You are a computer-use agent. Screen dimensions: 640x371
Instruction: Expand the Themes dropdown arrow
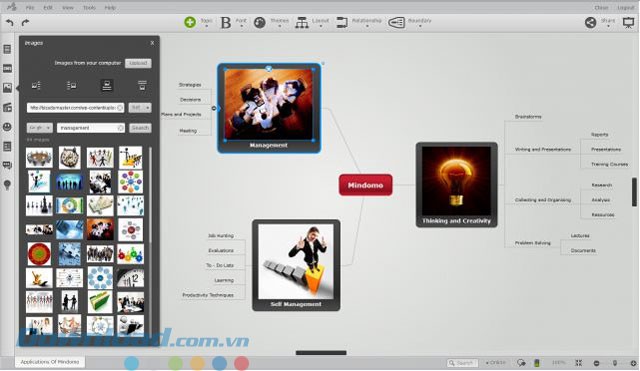tap(280, 27)
